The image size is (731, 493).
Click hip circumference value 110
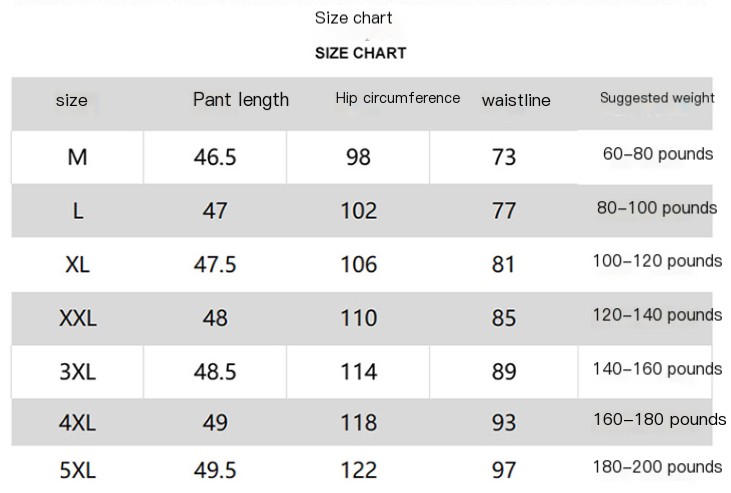coord(358,318)
